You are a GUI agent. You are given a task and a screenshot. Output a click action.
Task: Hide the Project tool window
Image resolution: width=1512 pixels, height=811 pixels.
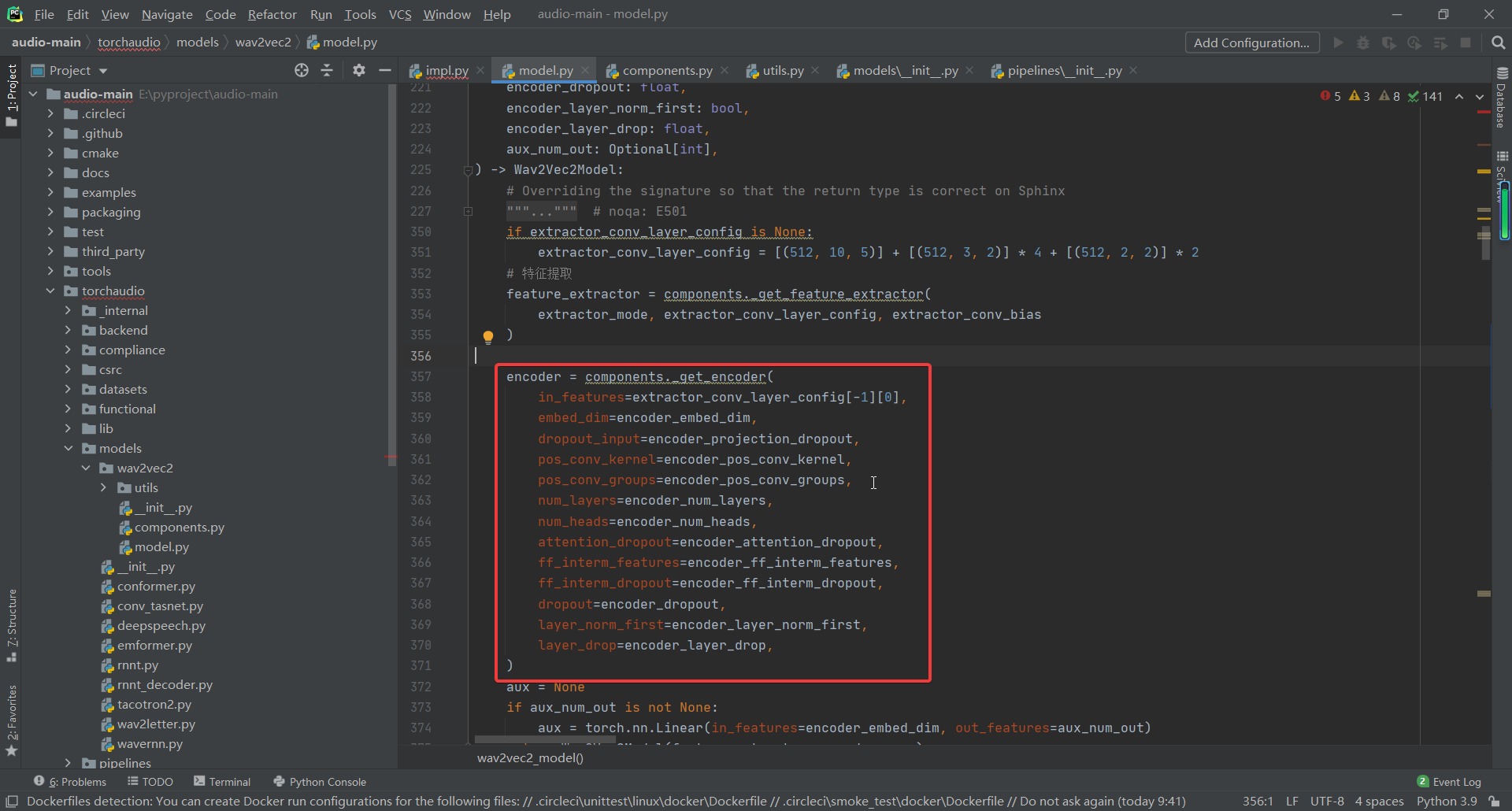click(385, 70)
